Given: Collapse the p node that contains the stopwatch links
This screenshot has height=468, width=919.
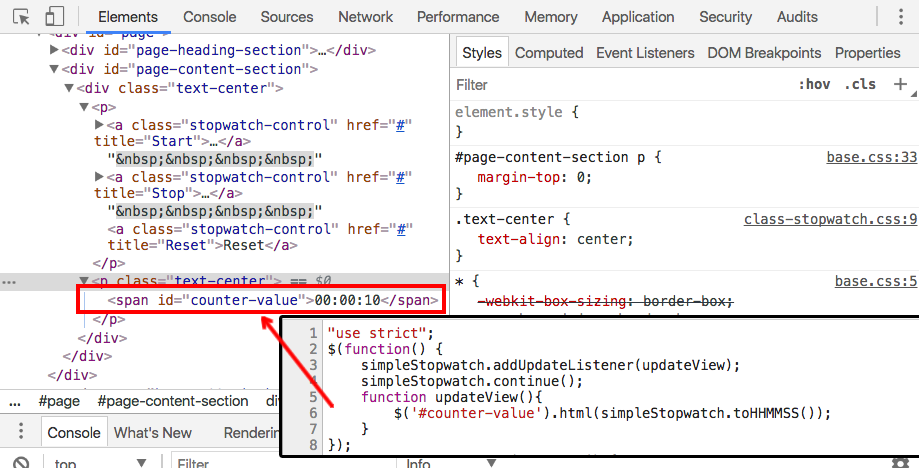Looking at the screenshot, I should tap(83, 108).
